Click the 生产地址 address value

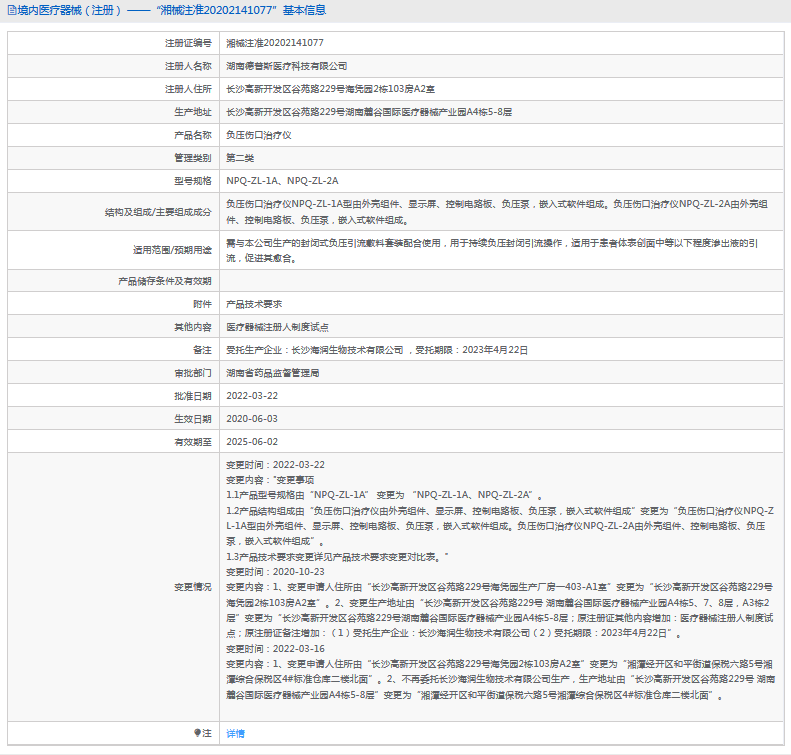(369, 112)
